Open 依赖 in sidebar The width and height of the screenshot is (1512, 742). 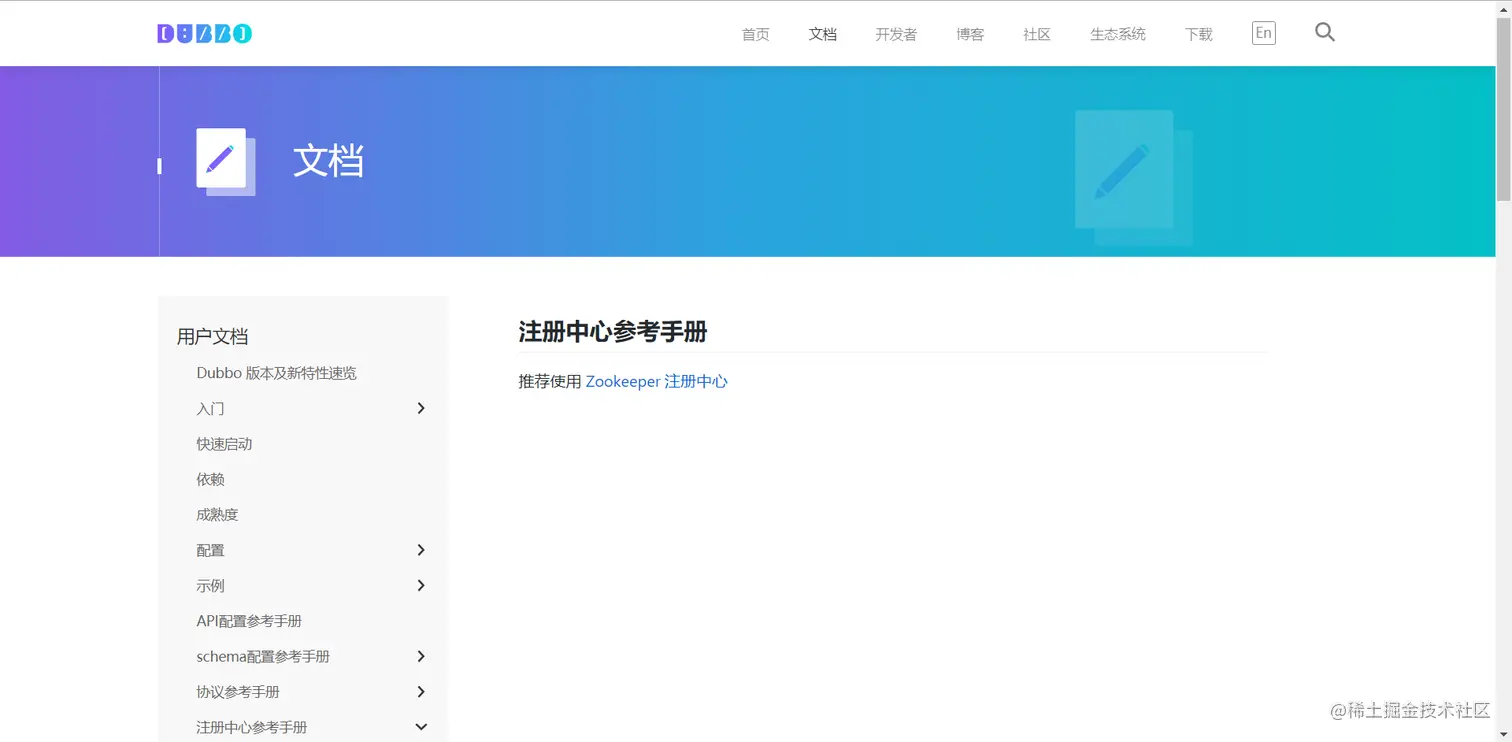pos(210,479)
